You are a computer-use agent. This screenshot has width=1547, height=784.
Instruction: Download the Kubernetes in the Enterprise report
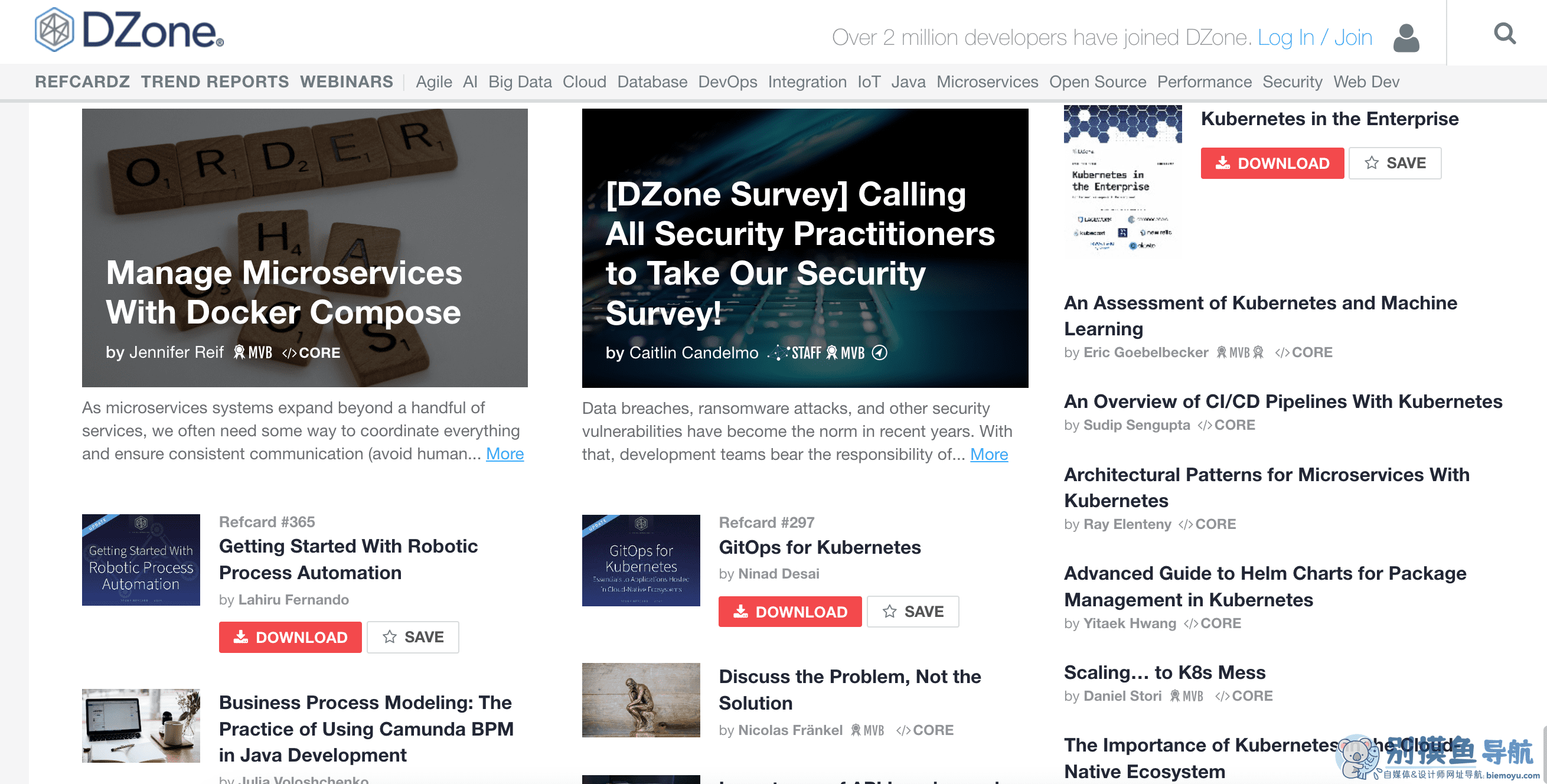click(1272, 163)
